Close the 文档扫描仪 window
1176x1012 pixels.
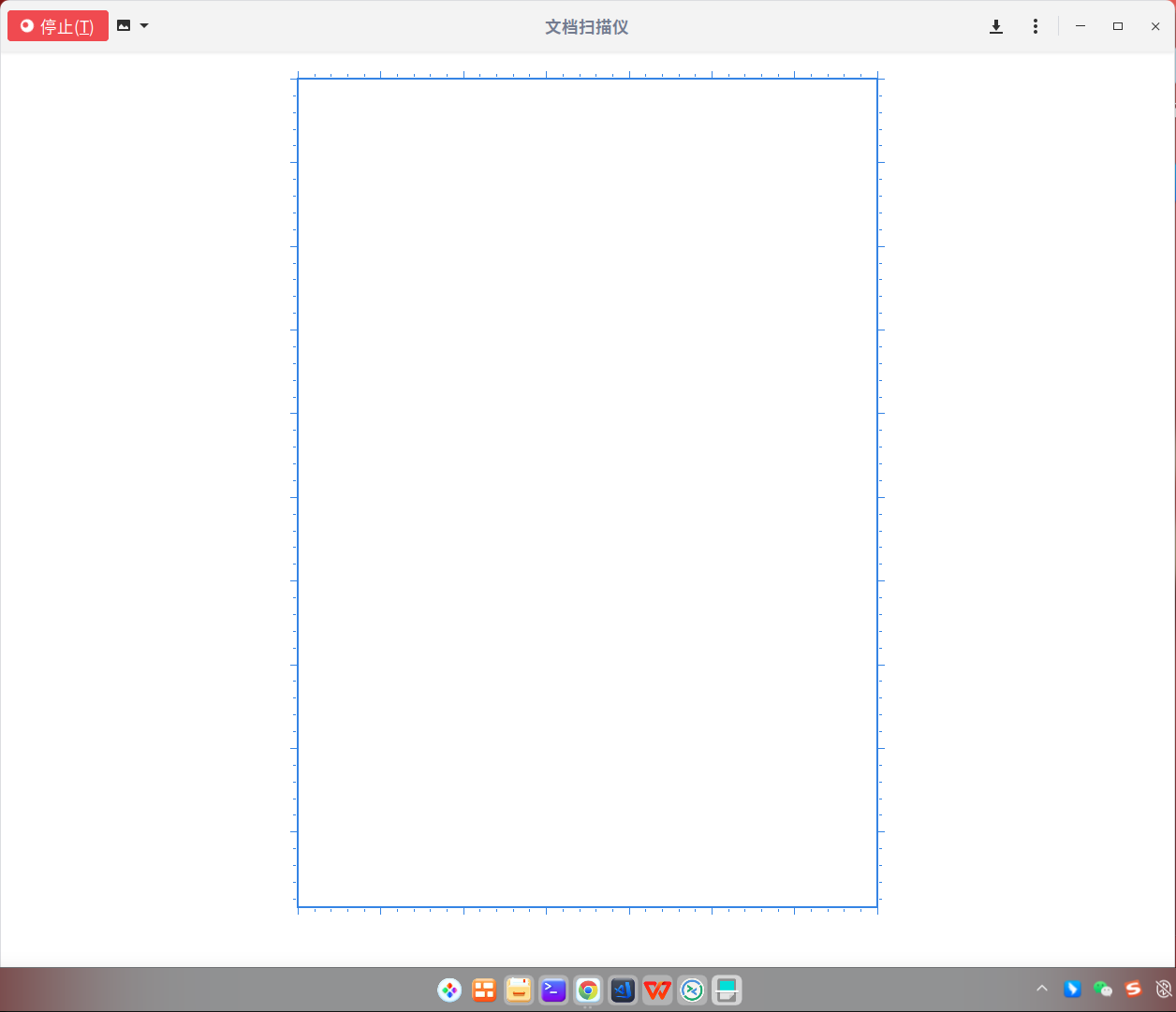(1155, 26)
